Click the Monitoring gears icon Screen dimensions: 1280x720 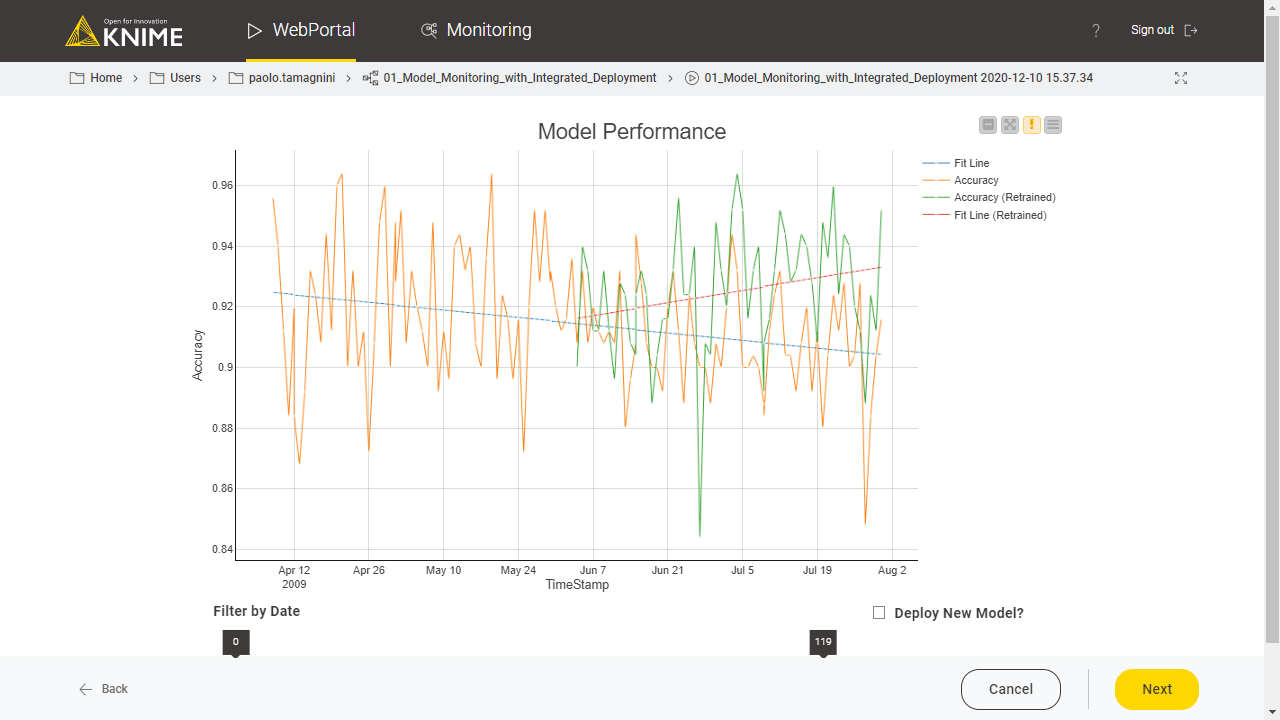pos(429,30)
